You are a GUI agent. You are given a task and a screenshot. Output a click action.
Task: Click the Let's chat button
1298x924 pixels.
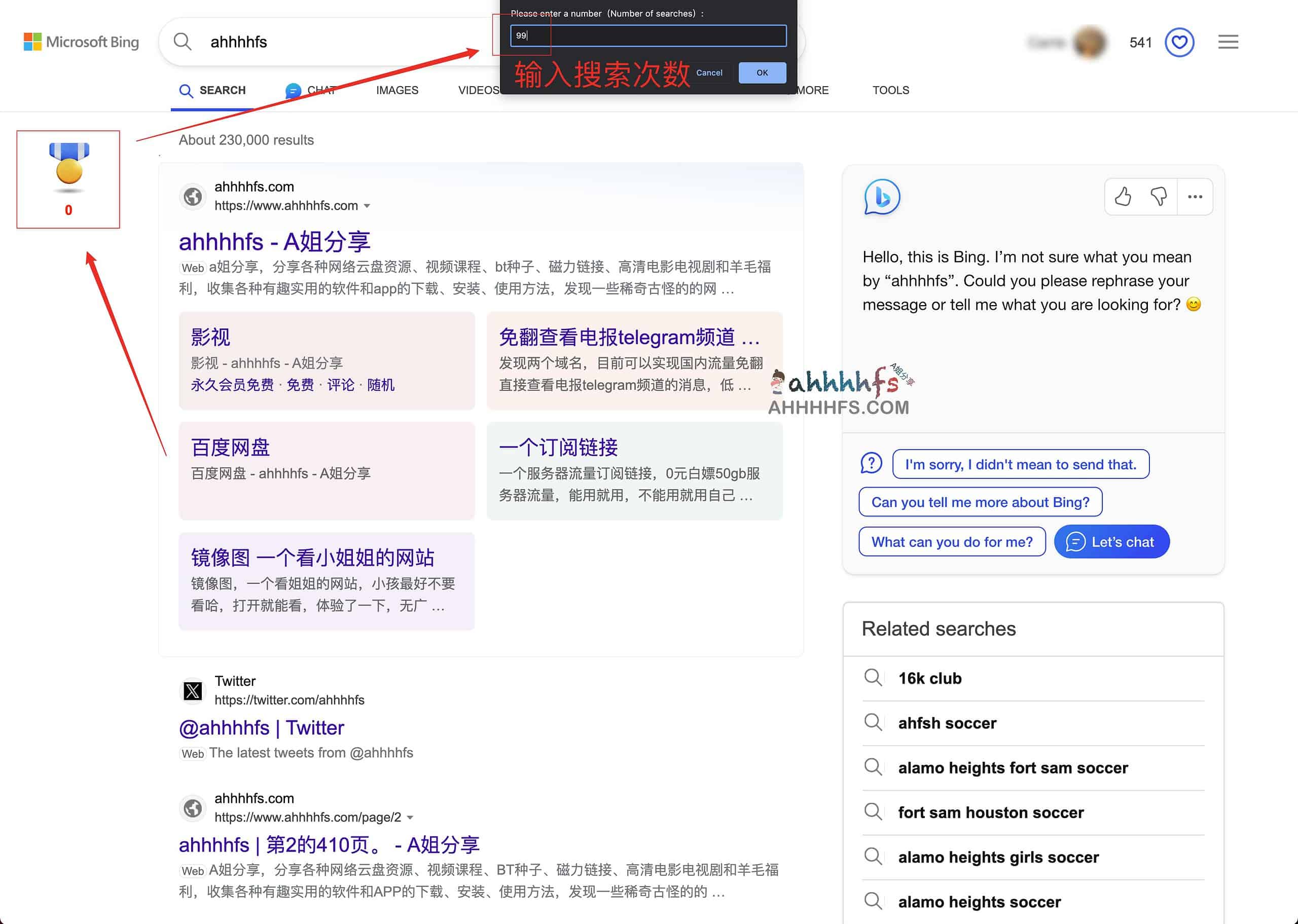click(x=1111, y=541)
